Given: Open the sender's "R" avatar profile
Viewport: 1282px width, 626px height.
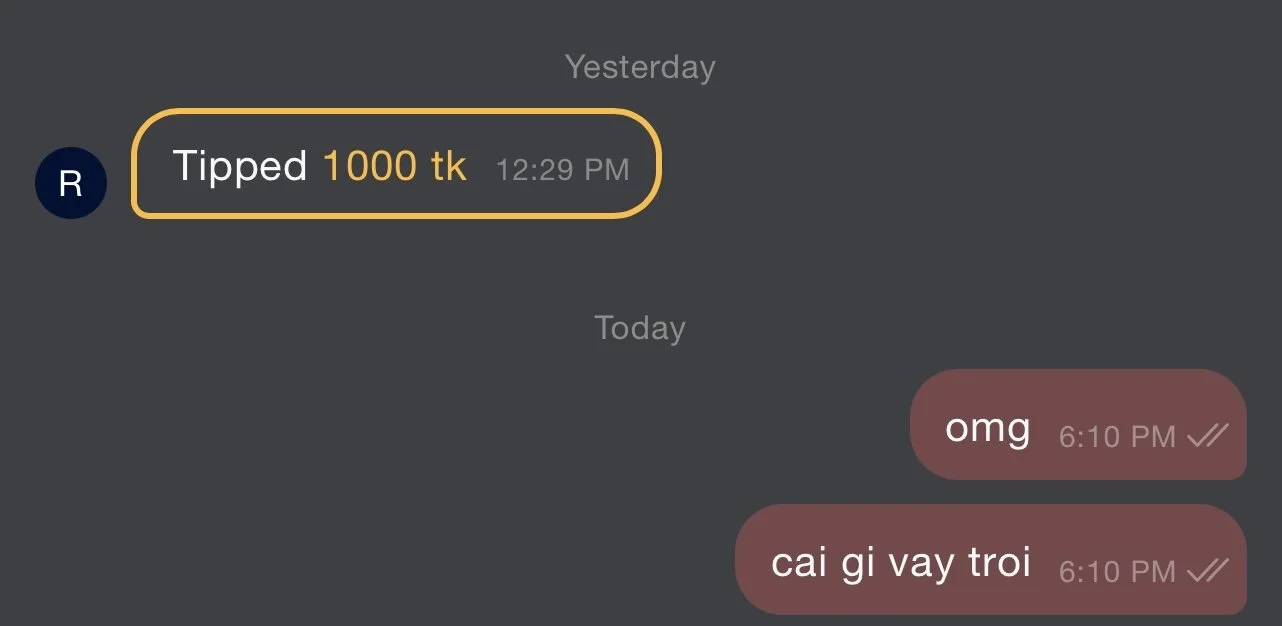Looking at the screenshot, I should point(71,183).
